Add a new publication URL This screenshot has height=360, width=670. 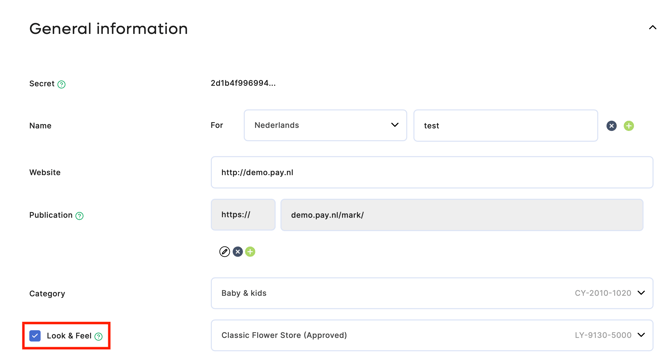[x=250, y=252]
